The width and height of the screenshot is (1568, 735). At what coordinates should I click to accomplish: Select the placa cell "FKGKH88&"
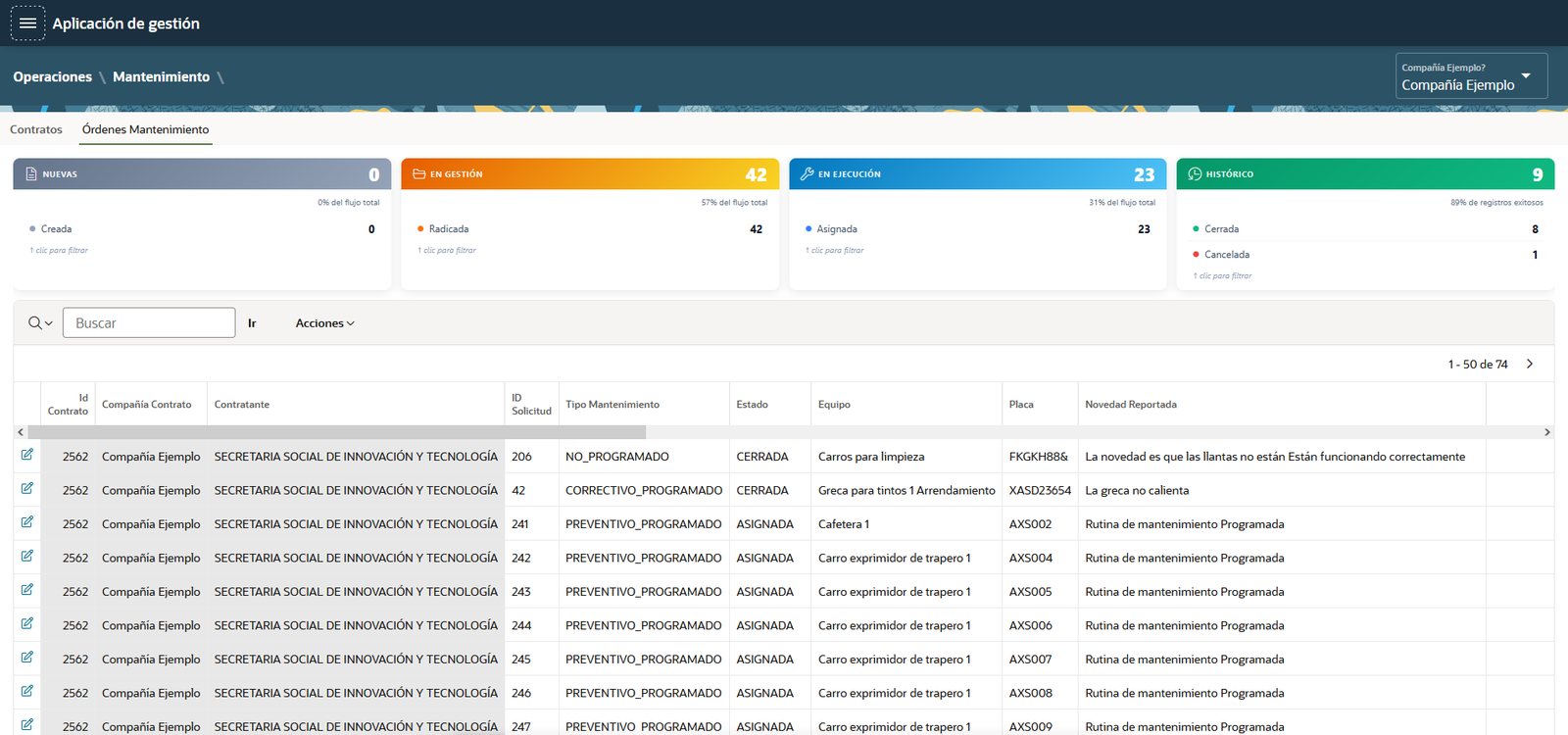point(1039,457)
